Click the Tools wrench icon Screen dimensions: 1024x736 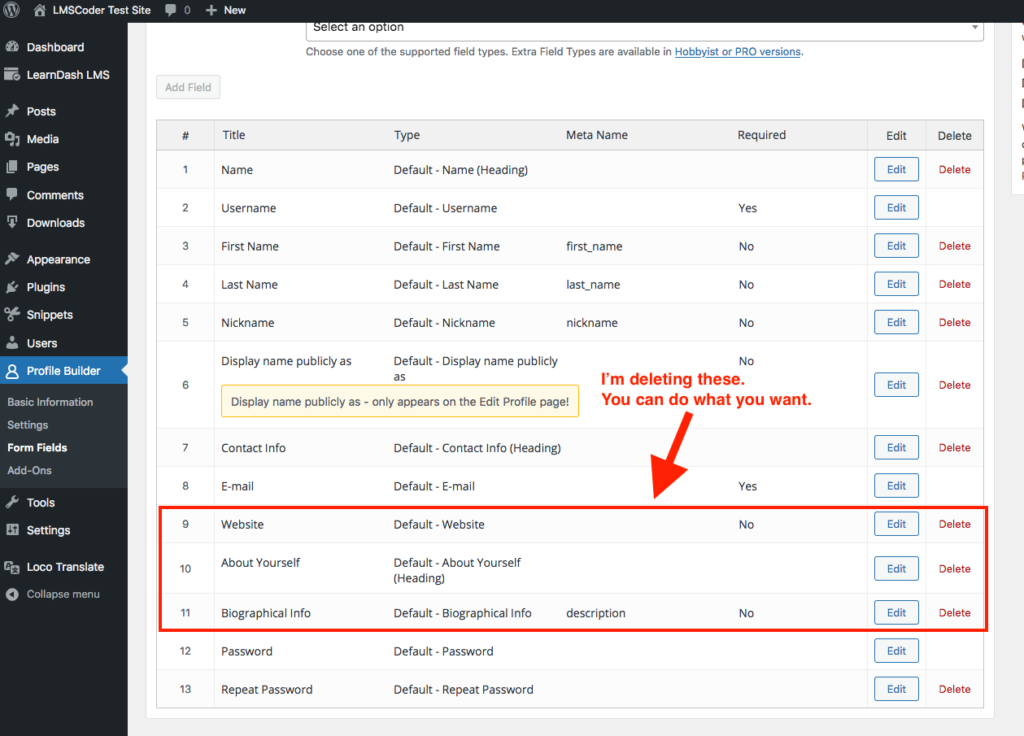coord(12,503)
